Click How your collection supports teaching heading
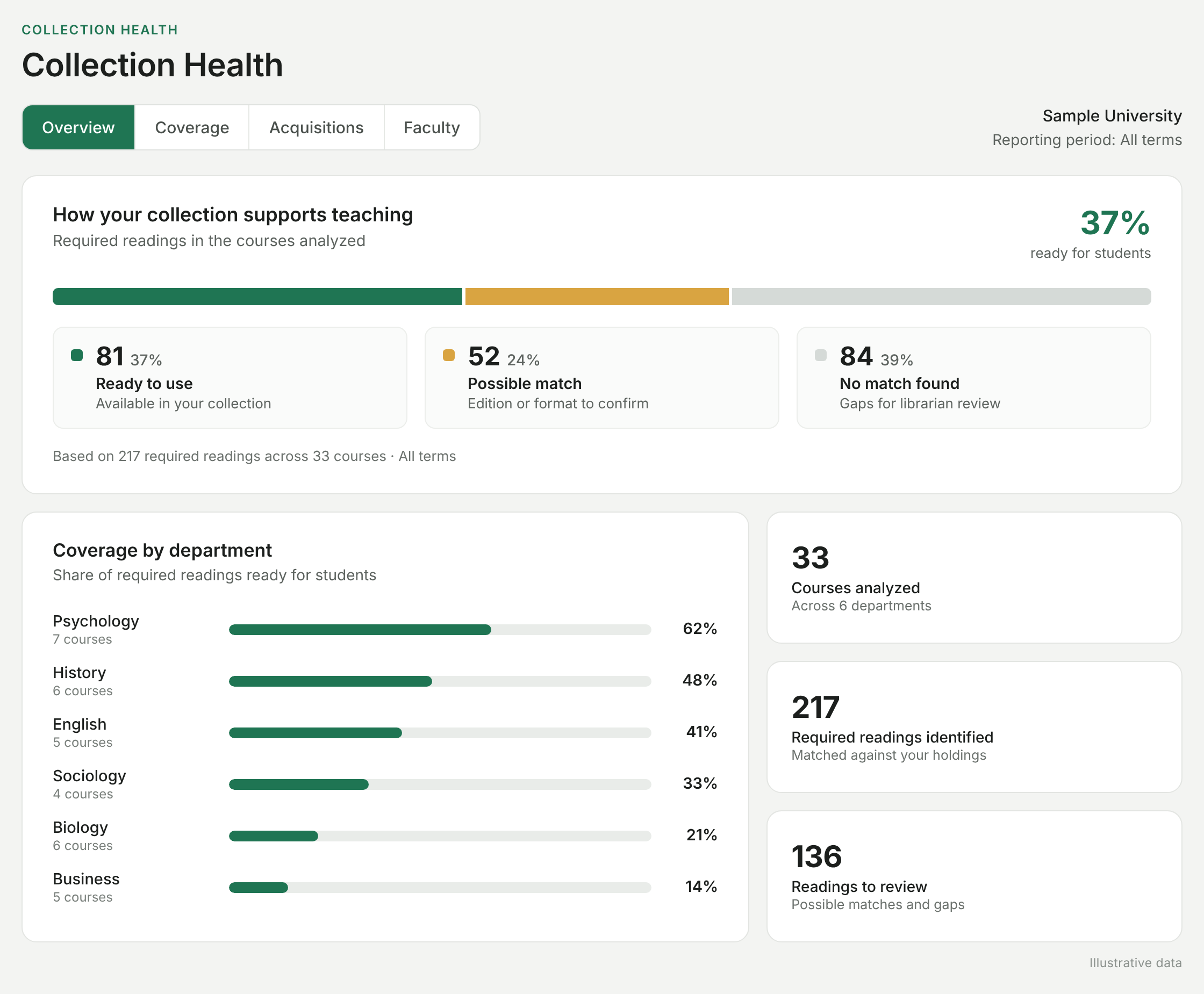The height and width of the screenshot is (994, 1204). [233, 215]
